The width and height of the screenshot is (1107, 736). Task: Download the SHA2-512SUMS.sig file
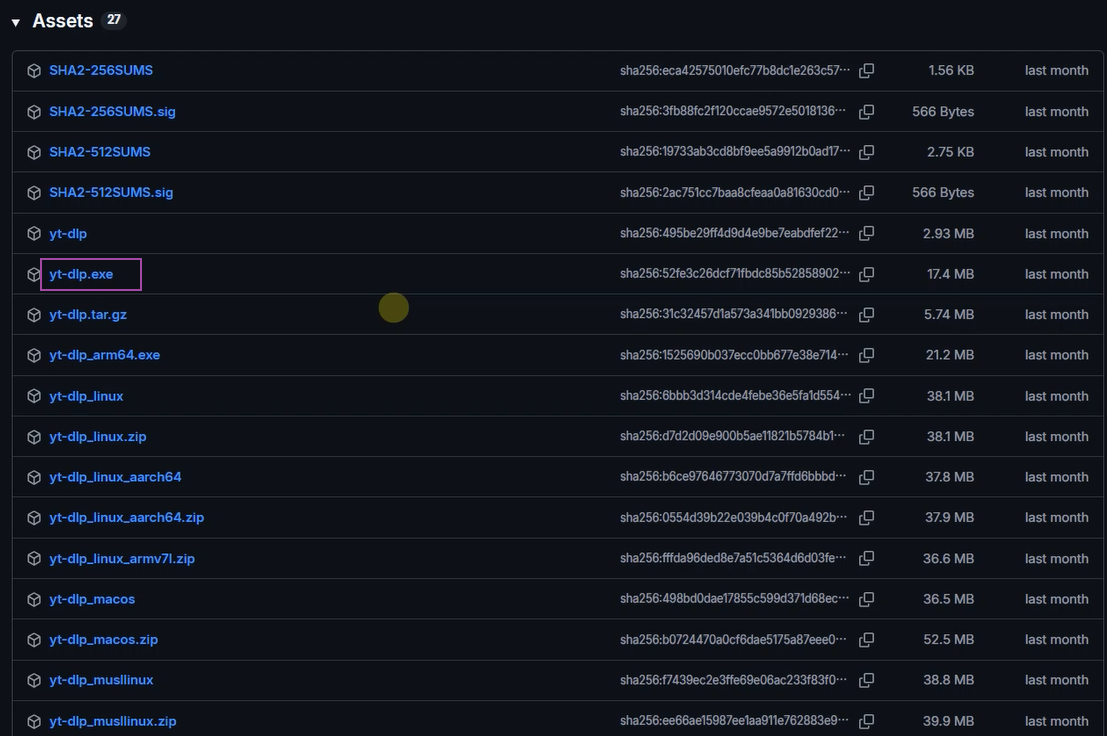(x=111, y=193)
